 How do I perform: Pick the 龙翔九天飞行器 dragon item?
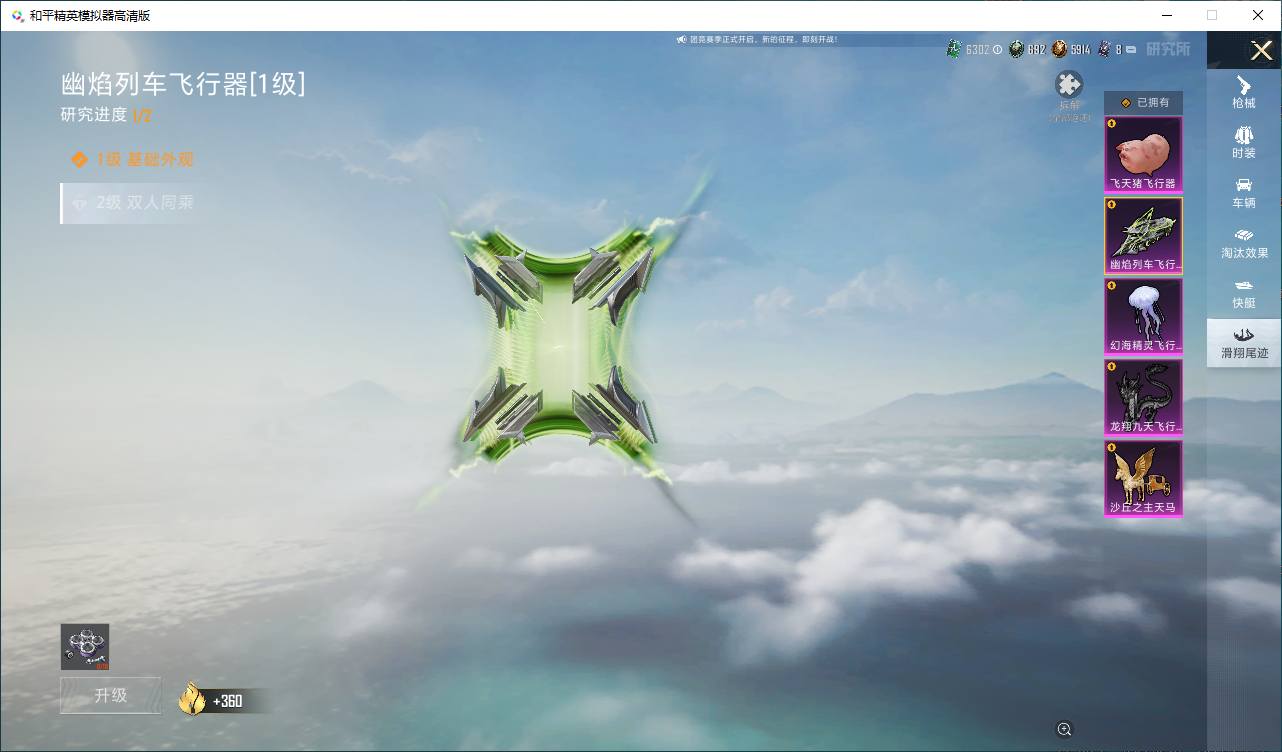1143,397
